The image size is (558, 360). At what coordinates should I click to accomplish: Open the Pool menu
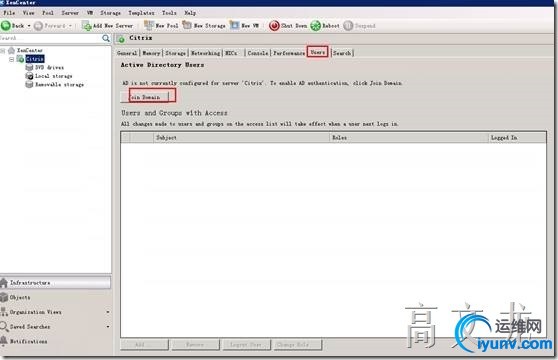click(x=48, y=13)
